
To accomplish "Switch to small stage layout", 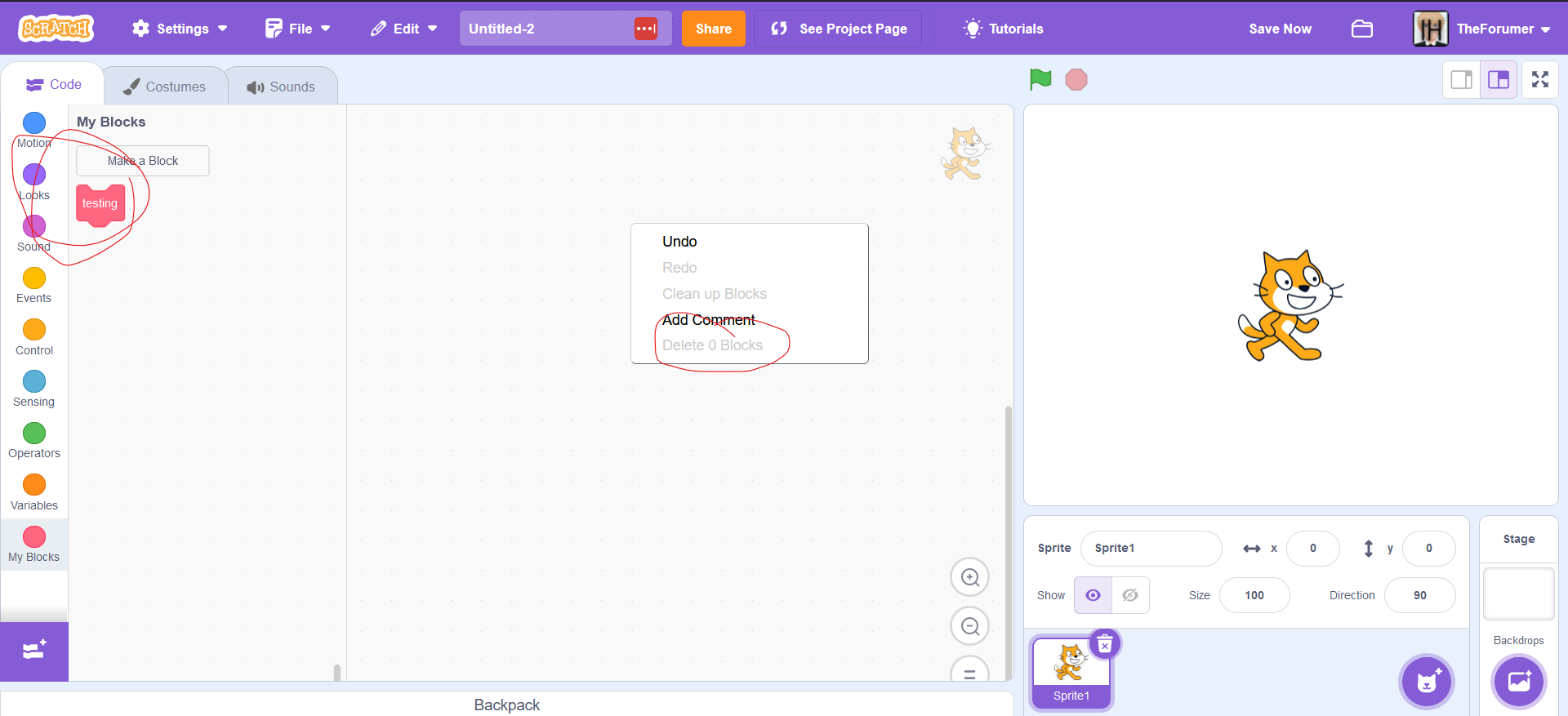I will [x=1461, y=79].
